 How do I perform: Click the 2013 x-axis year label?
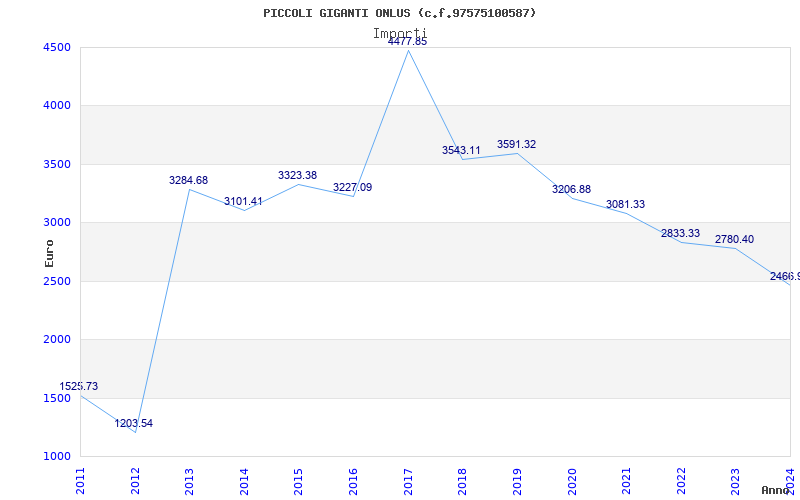tap(189, 481)
